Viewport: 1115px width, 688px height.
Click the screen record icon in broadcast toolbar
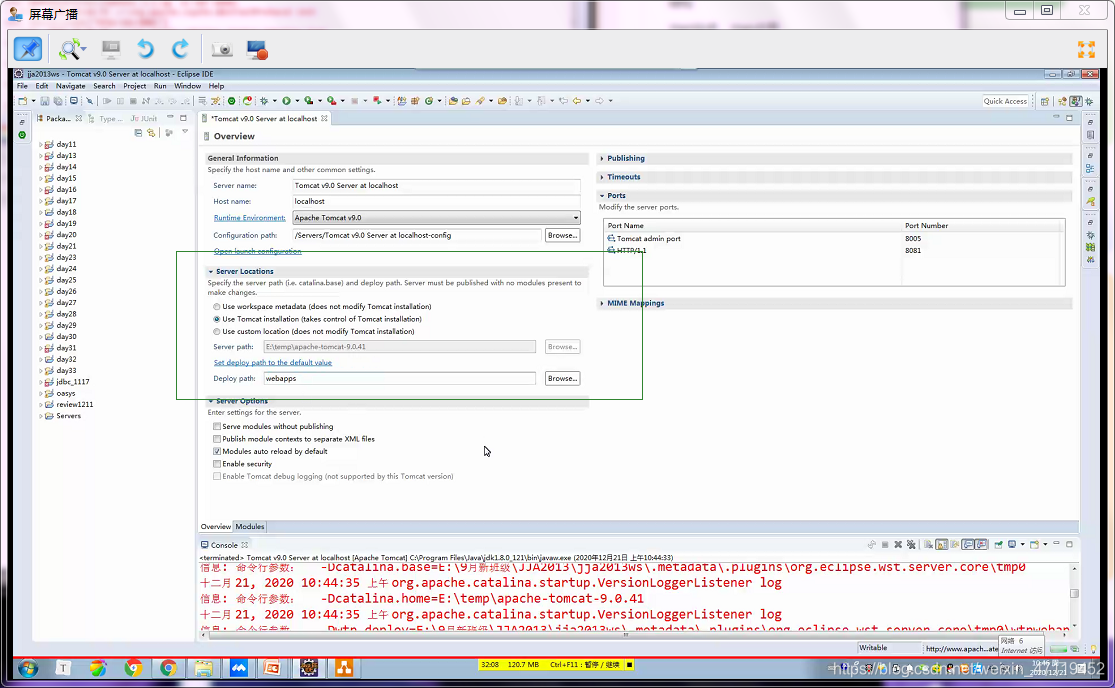pyautogui.click(x=257, y=49)
